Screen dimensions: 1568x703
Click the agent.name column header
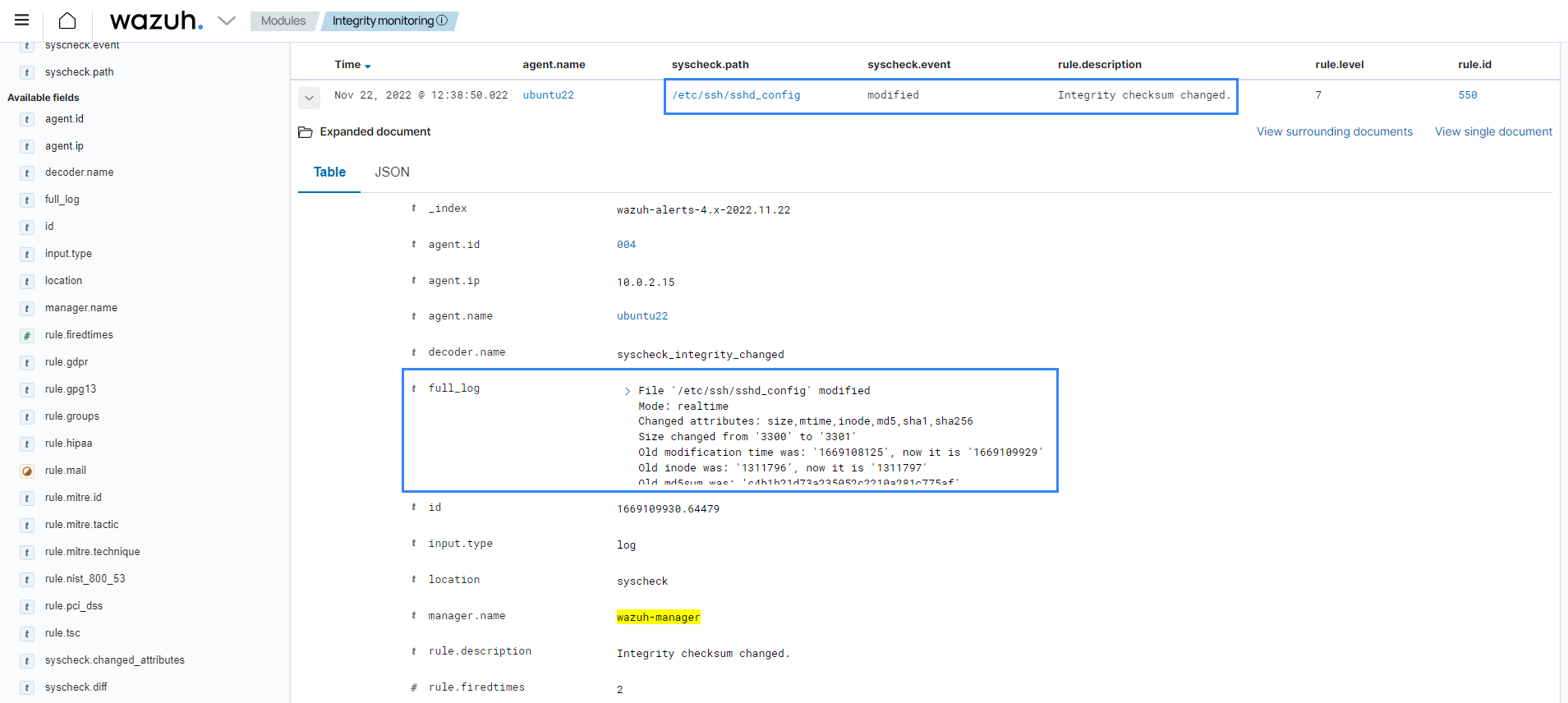tap(554, 65)
